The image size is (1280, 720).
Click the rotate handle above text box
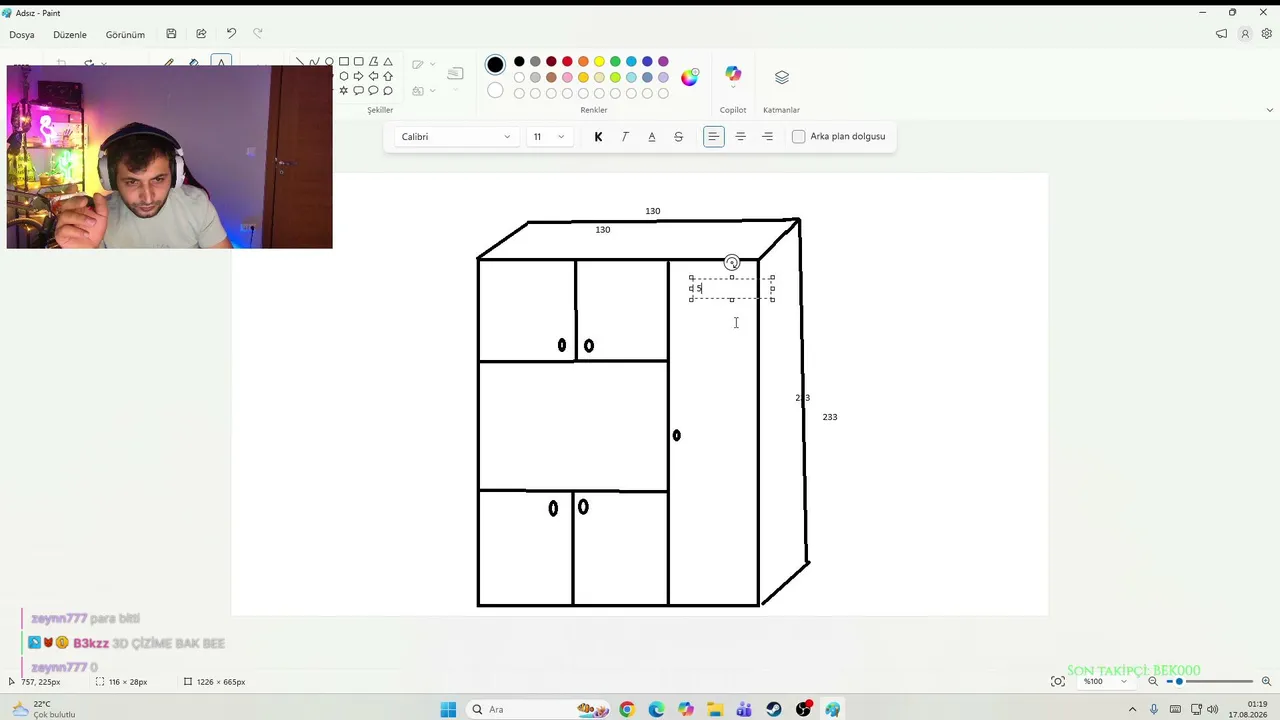point(732,263)
